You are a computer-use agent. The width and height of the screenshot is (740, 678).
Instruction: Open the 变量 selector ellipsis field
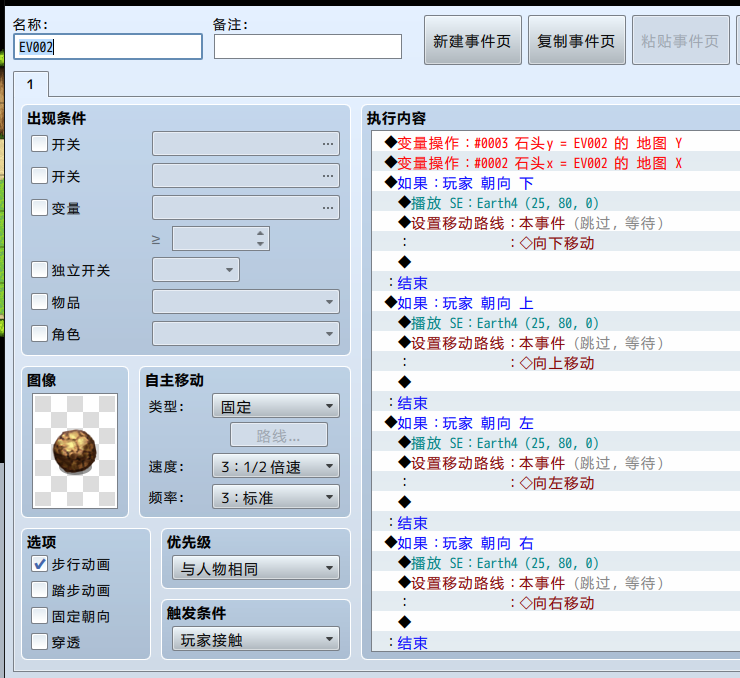coord(245,208)
